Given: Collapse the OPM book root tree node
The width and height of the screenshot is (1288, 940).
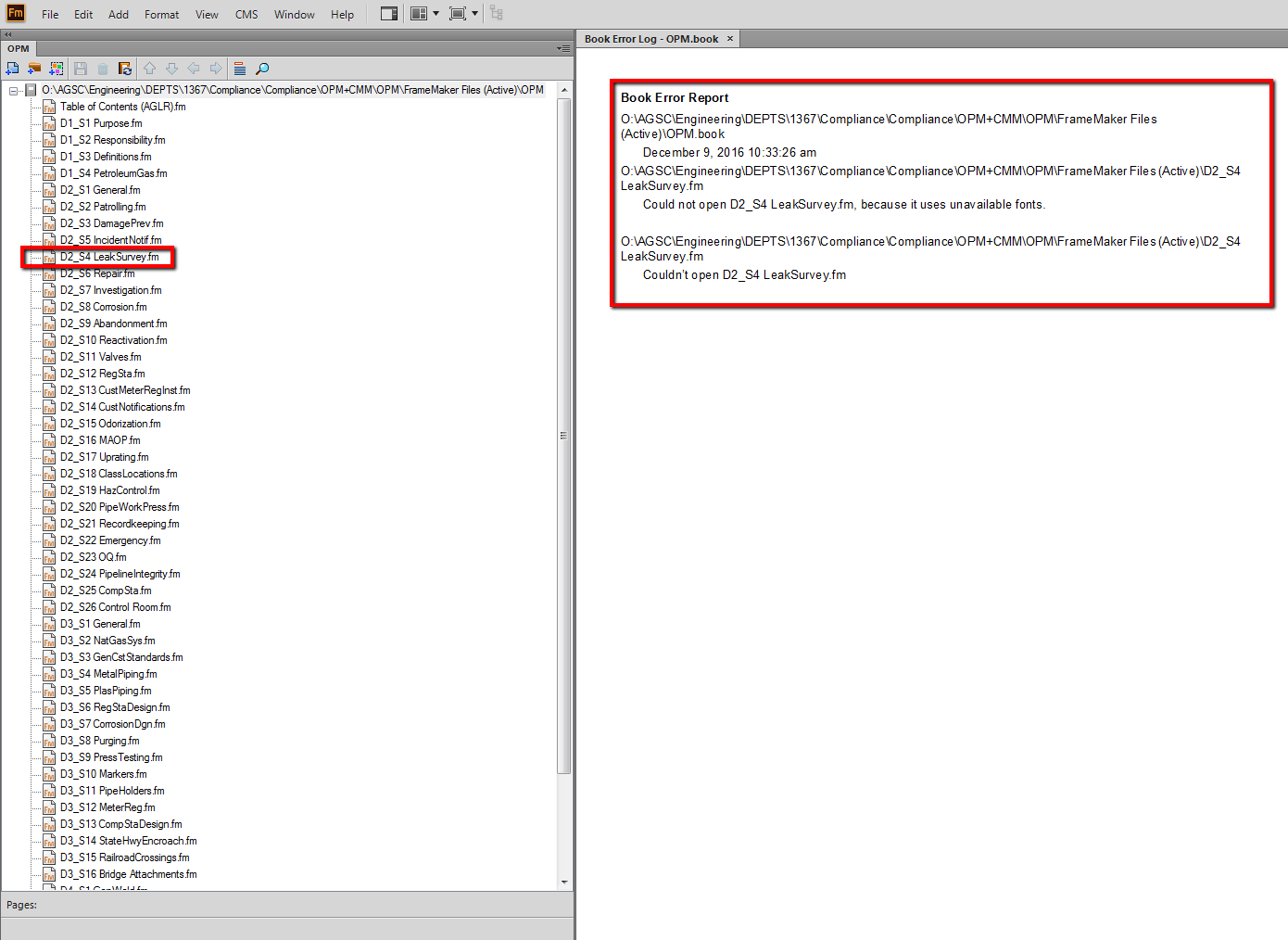Looking at the screenshot, I should coord(13,91).
